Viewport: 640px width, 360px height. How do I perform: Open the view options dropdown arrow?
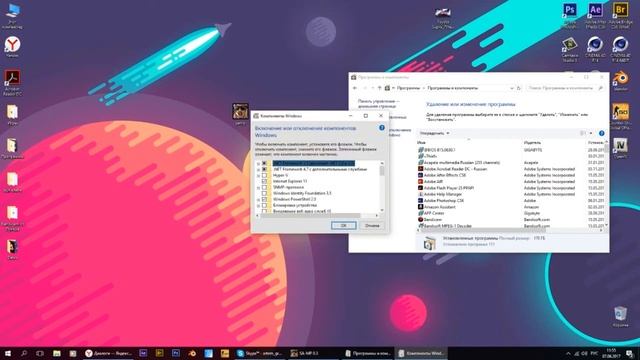[x=591, y=133]
